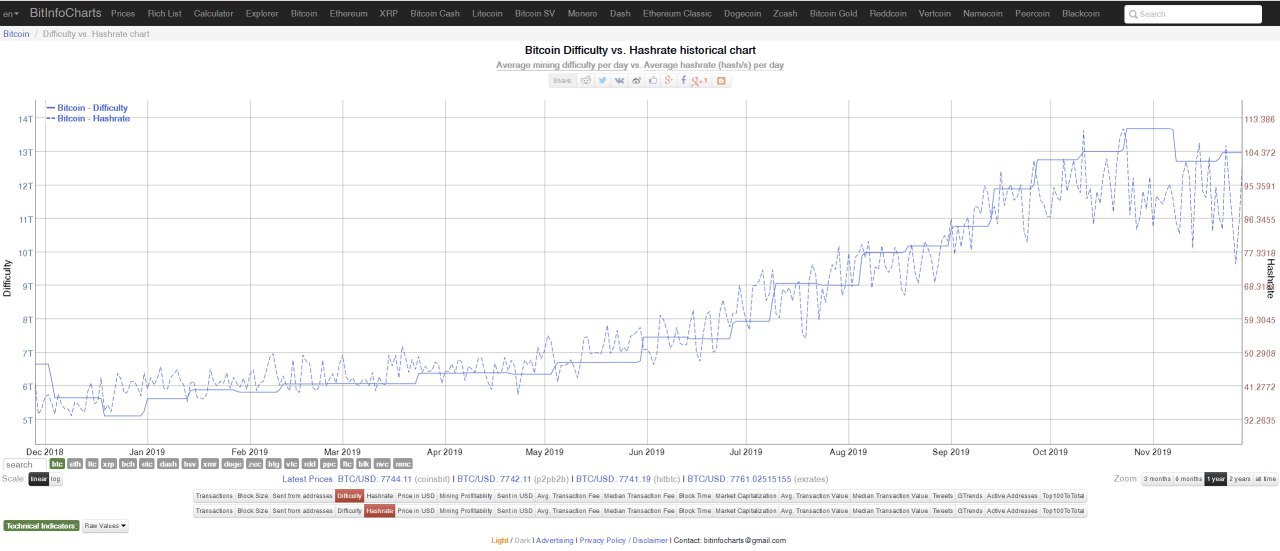1280x551 pixels.
Task: Select the eth coin tag
Action: (x=75, y=464)
